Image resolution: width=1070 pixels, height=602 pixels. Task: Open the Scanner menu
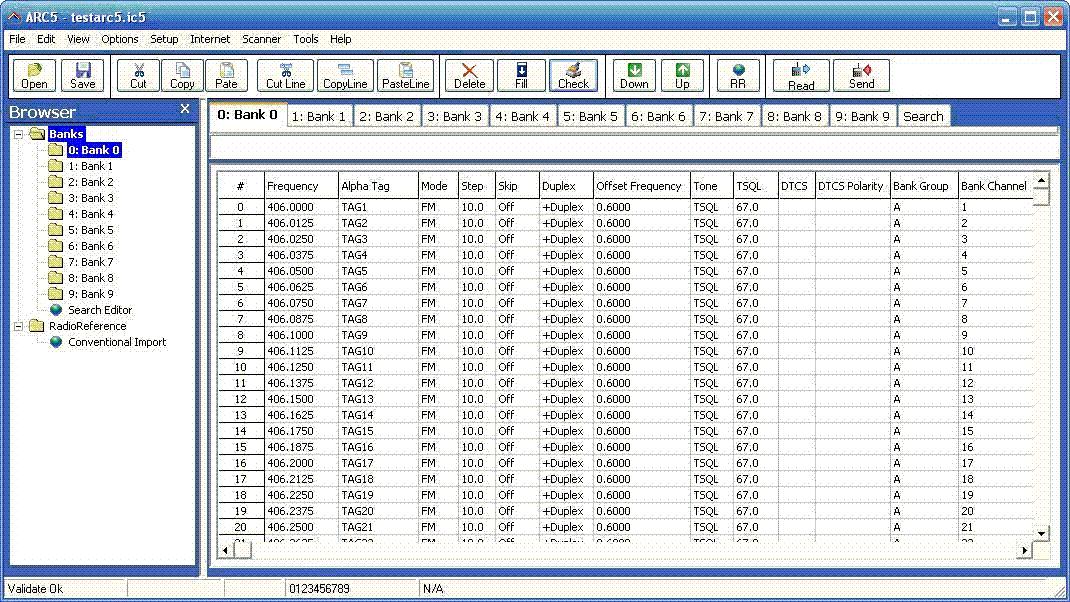pos(261,40)
